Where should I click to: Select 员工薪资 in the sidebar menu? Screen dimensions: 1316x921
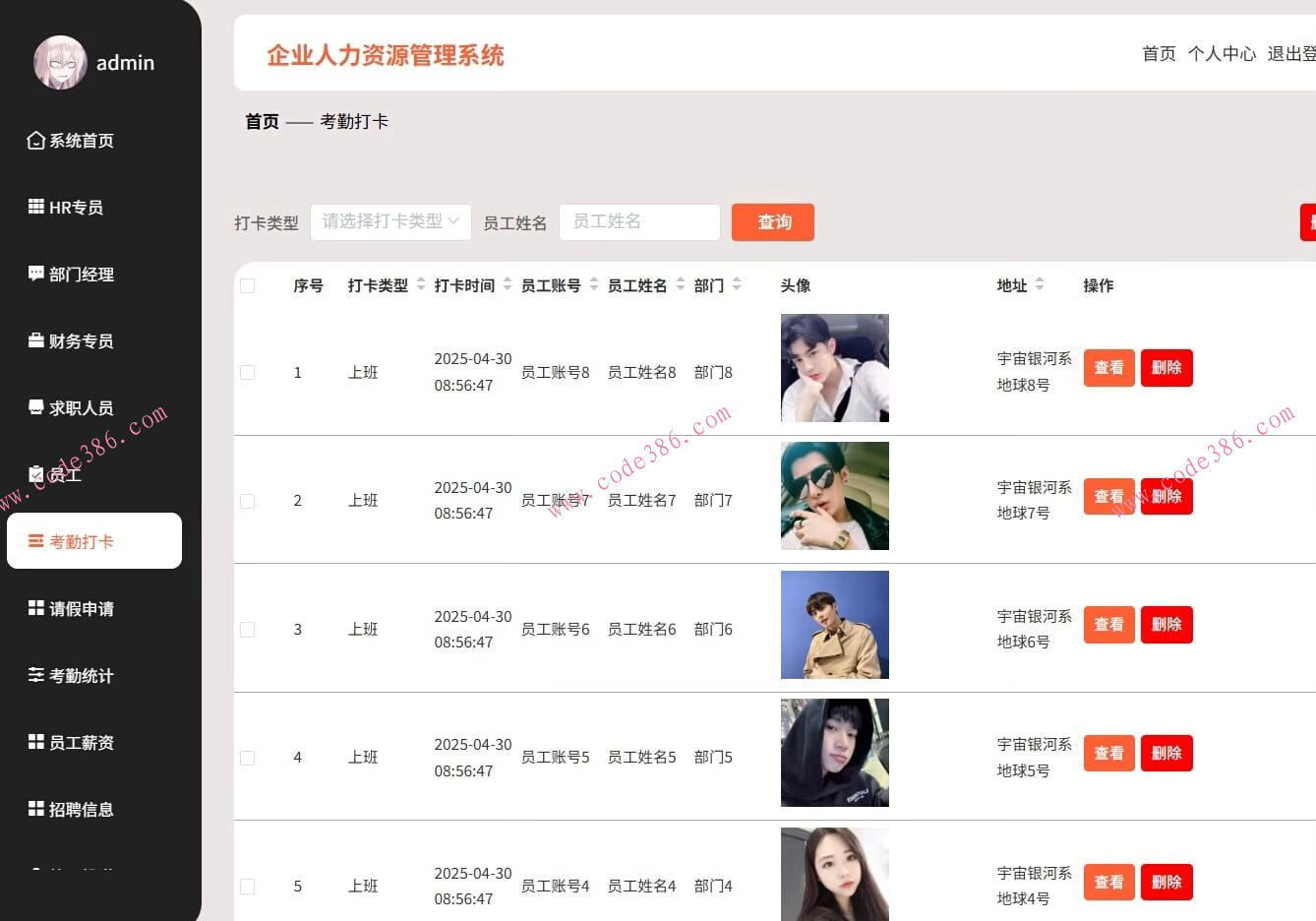tap(34, 742)
